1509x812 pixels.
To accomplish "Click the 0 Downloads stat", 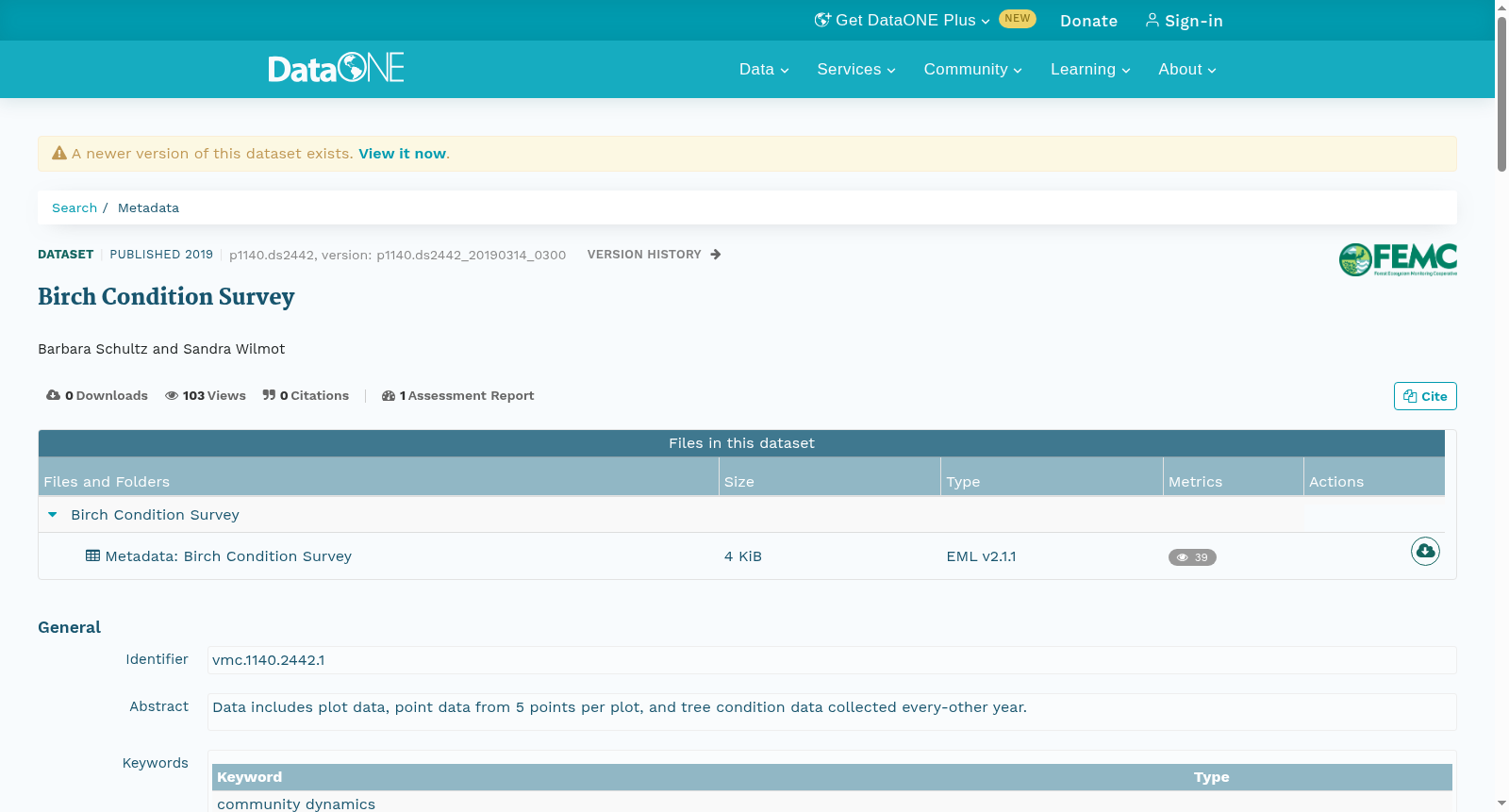I will [x=97, y=396].
